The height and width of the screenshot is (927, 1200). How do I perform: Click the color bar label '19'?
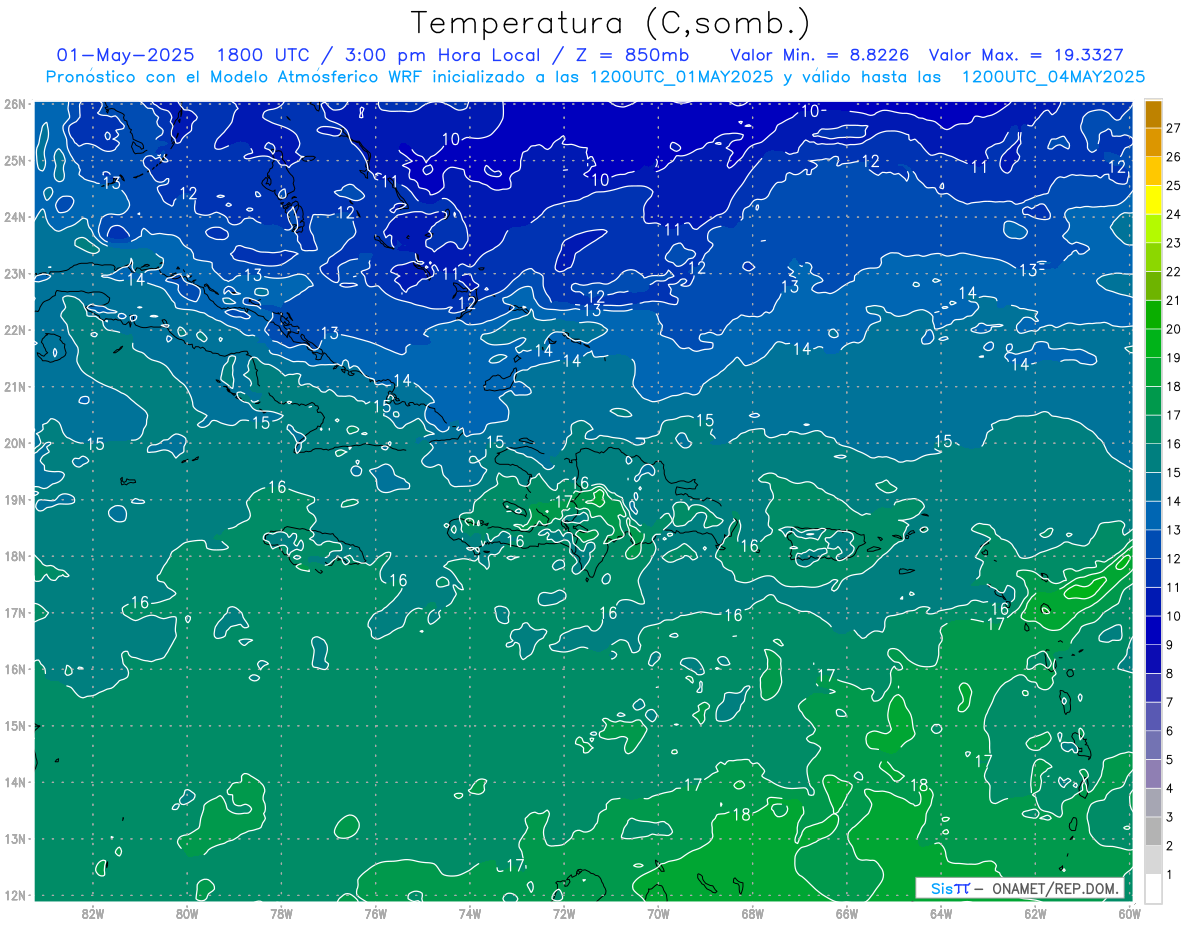pyautogui.click(x=1174, y=357)
